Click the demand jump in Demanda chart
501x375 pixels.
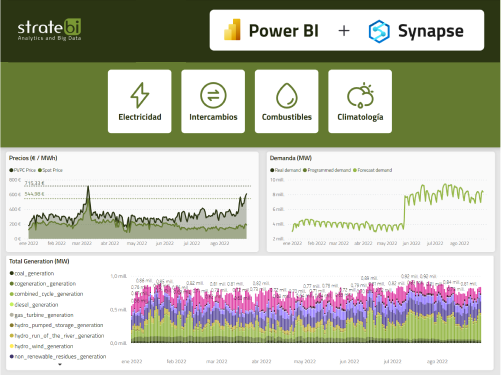(x=405, y=212)
